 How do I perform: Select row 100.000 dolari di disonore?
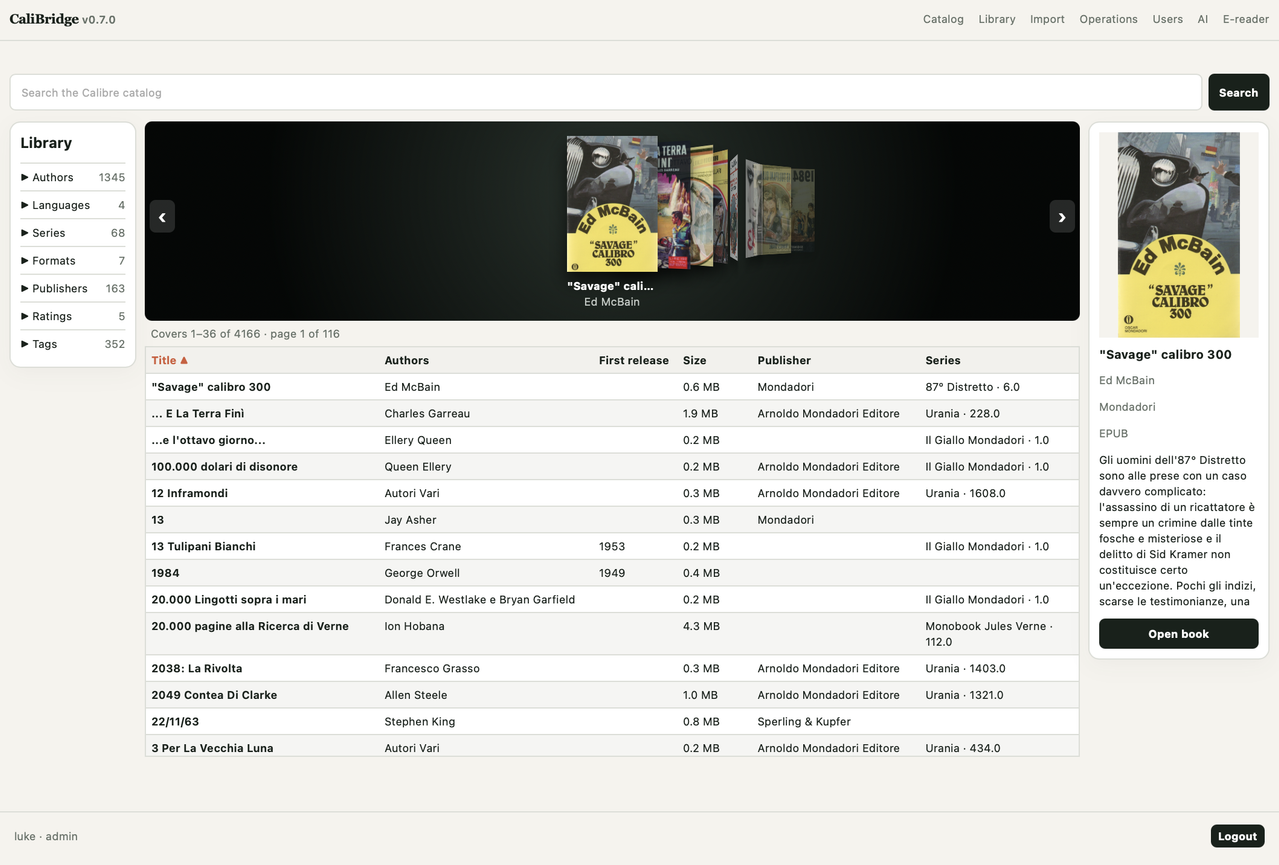(612, 467)
